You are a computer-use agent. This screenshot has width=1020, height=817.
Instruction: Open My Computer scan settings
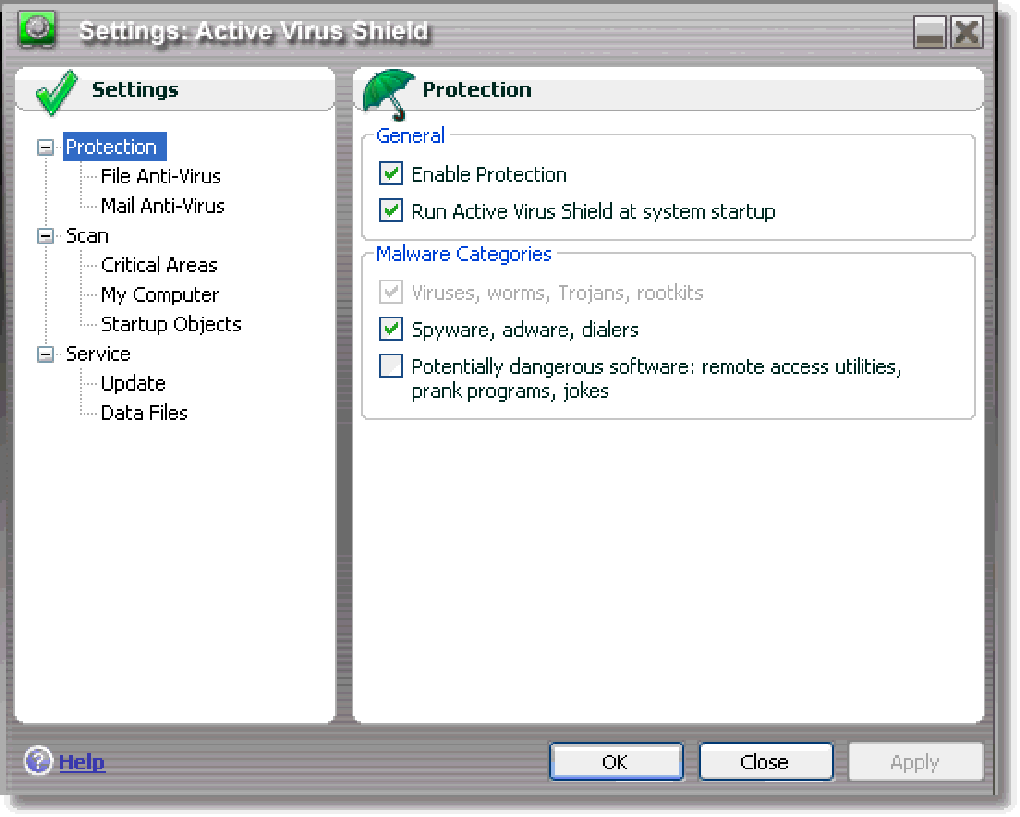pyautogui.click(x=160, y=295)
